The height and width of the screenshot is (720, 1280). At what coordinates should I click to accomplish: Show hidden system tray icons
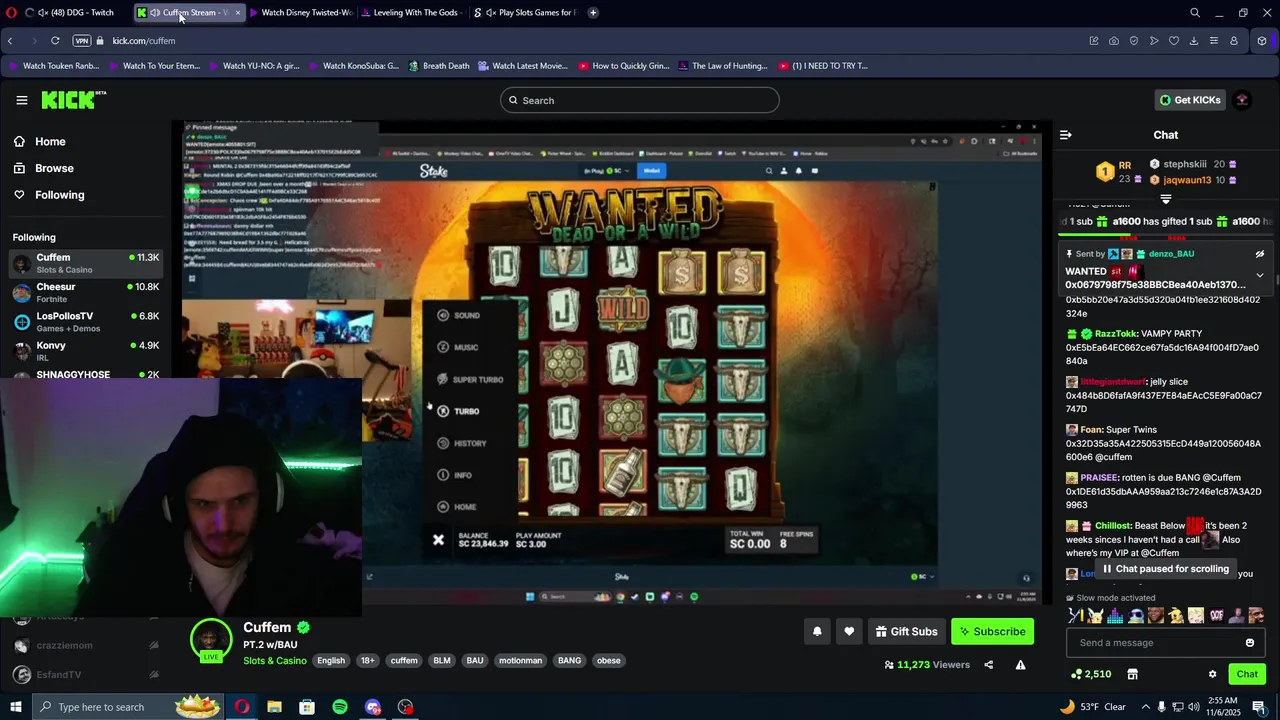[1146, 707]
